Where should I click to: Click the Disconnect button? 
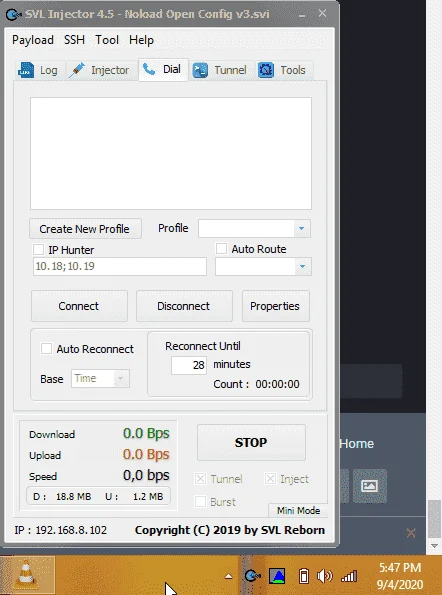click(x=184, y=306)
